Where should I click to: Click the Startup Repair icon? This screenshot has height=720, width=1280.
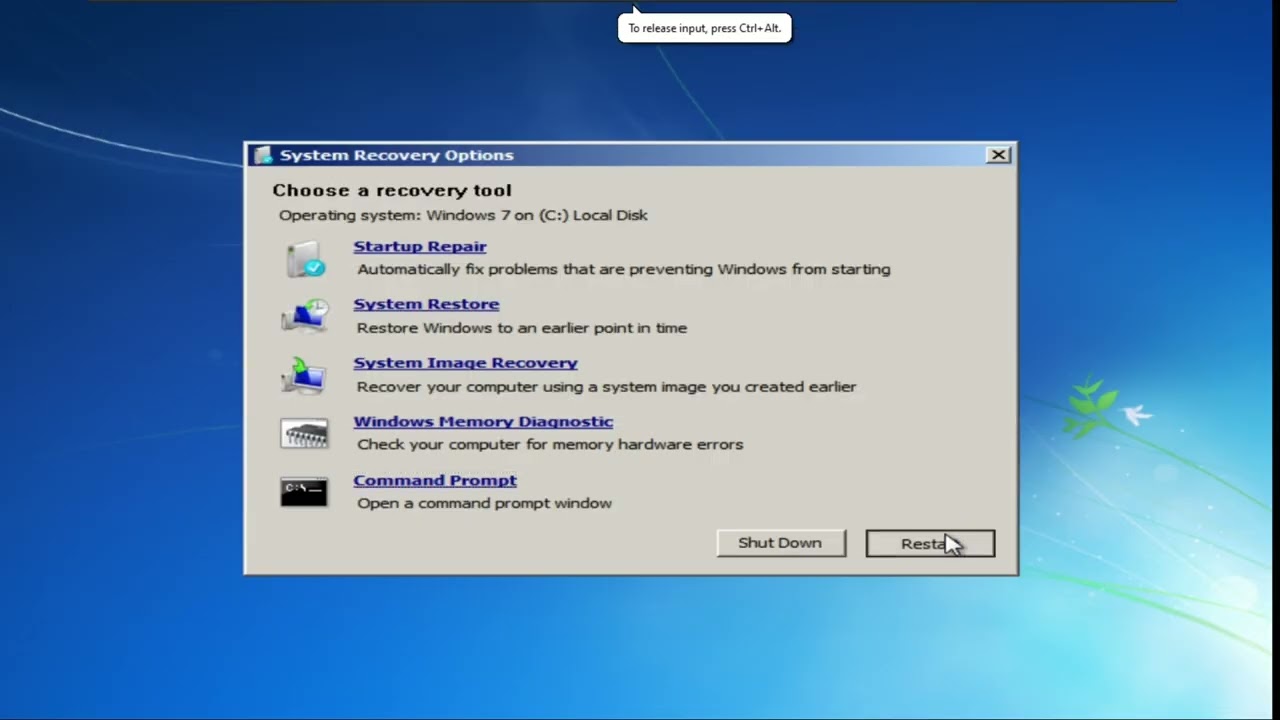(x=305, y=259)
